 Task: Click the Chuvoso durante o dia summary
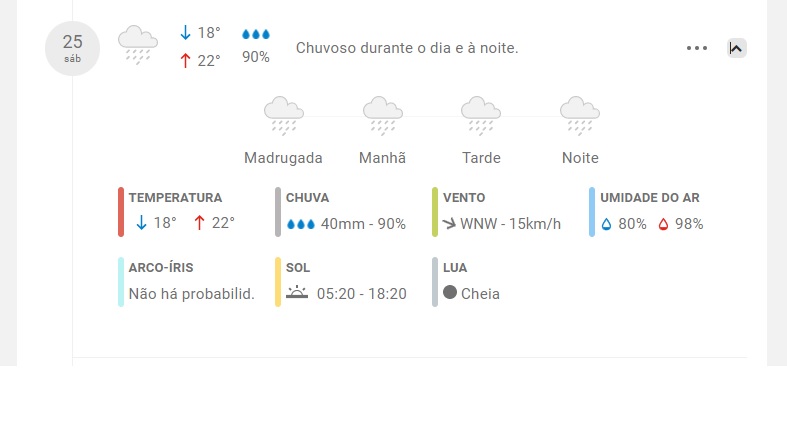coord(407,48)
